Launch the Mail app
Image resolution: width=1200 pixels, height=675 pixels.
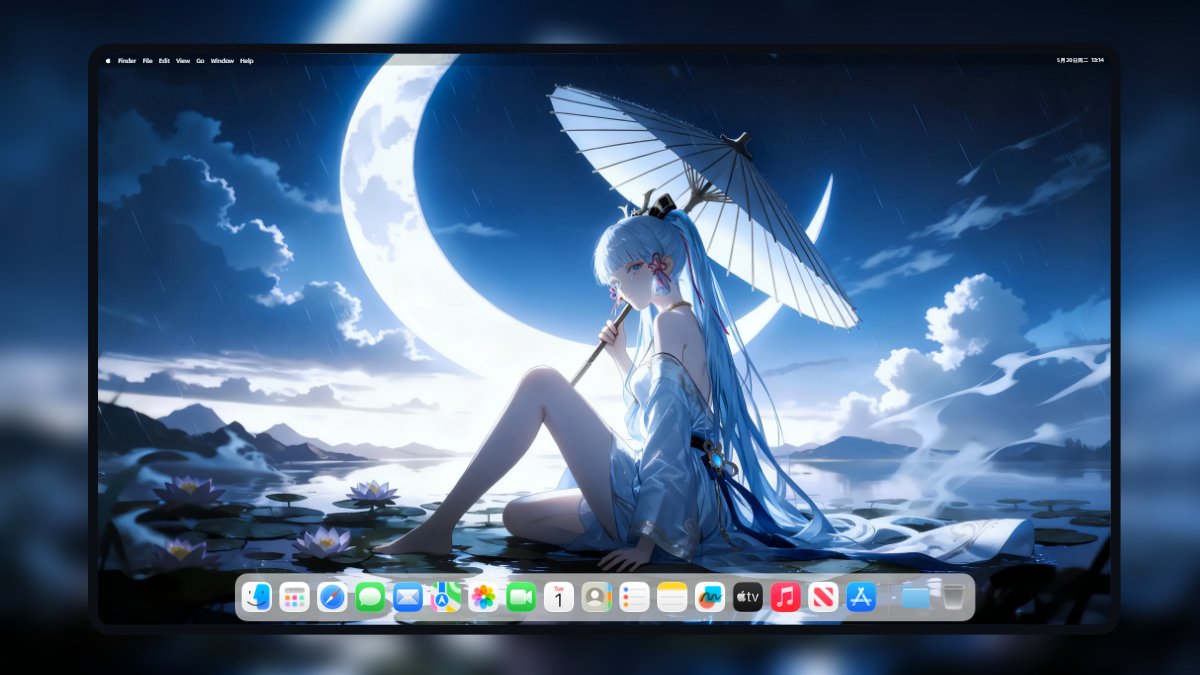[x=407, y=597]
